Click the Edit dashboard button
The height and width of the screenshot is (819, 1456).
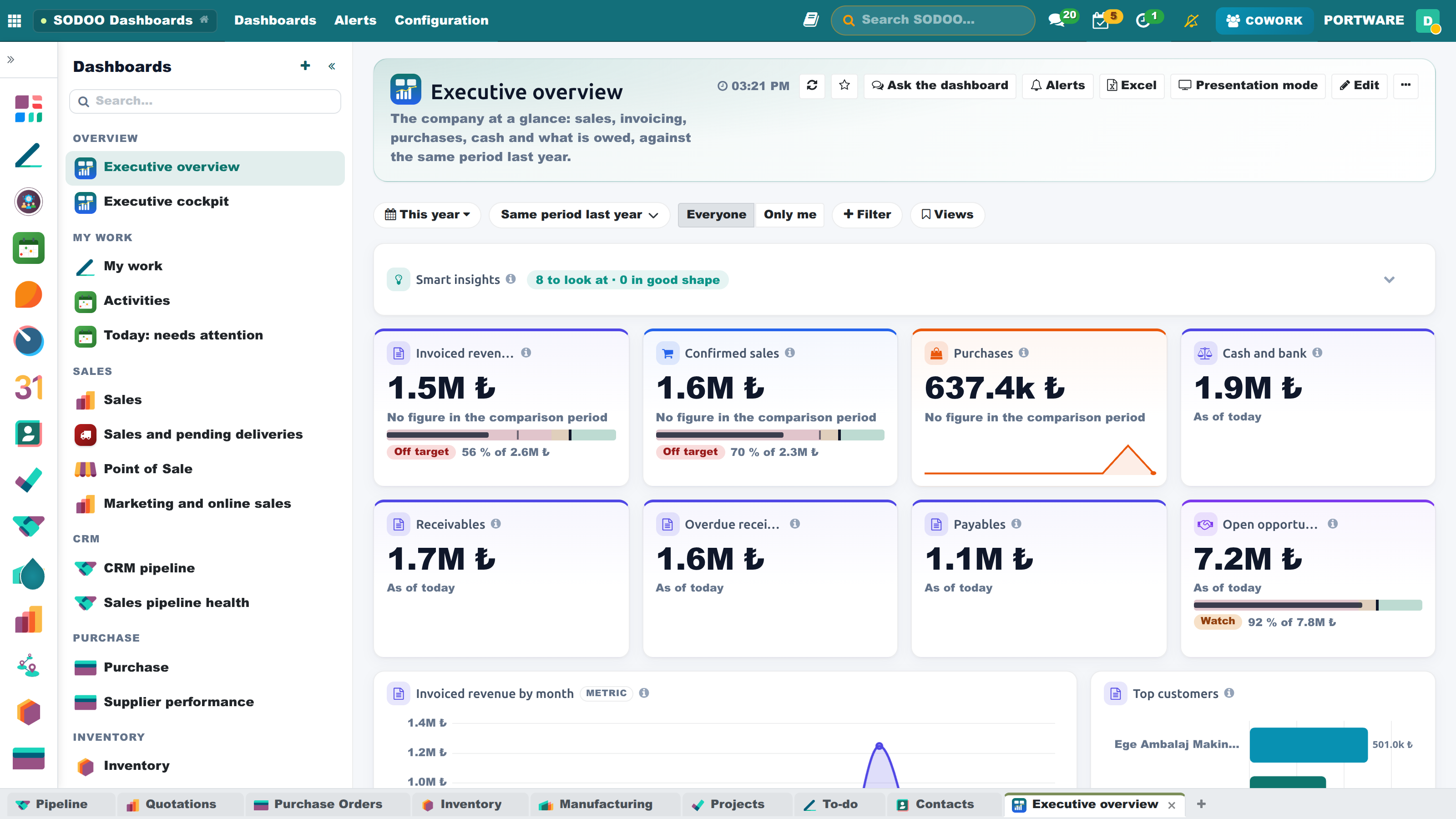[1359, 86]
